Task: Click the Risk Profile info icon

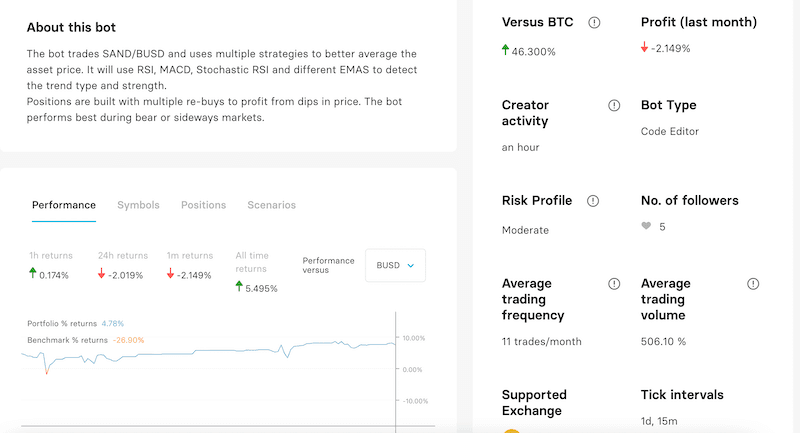Action: 592,201
